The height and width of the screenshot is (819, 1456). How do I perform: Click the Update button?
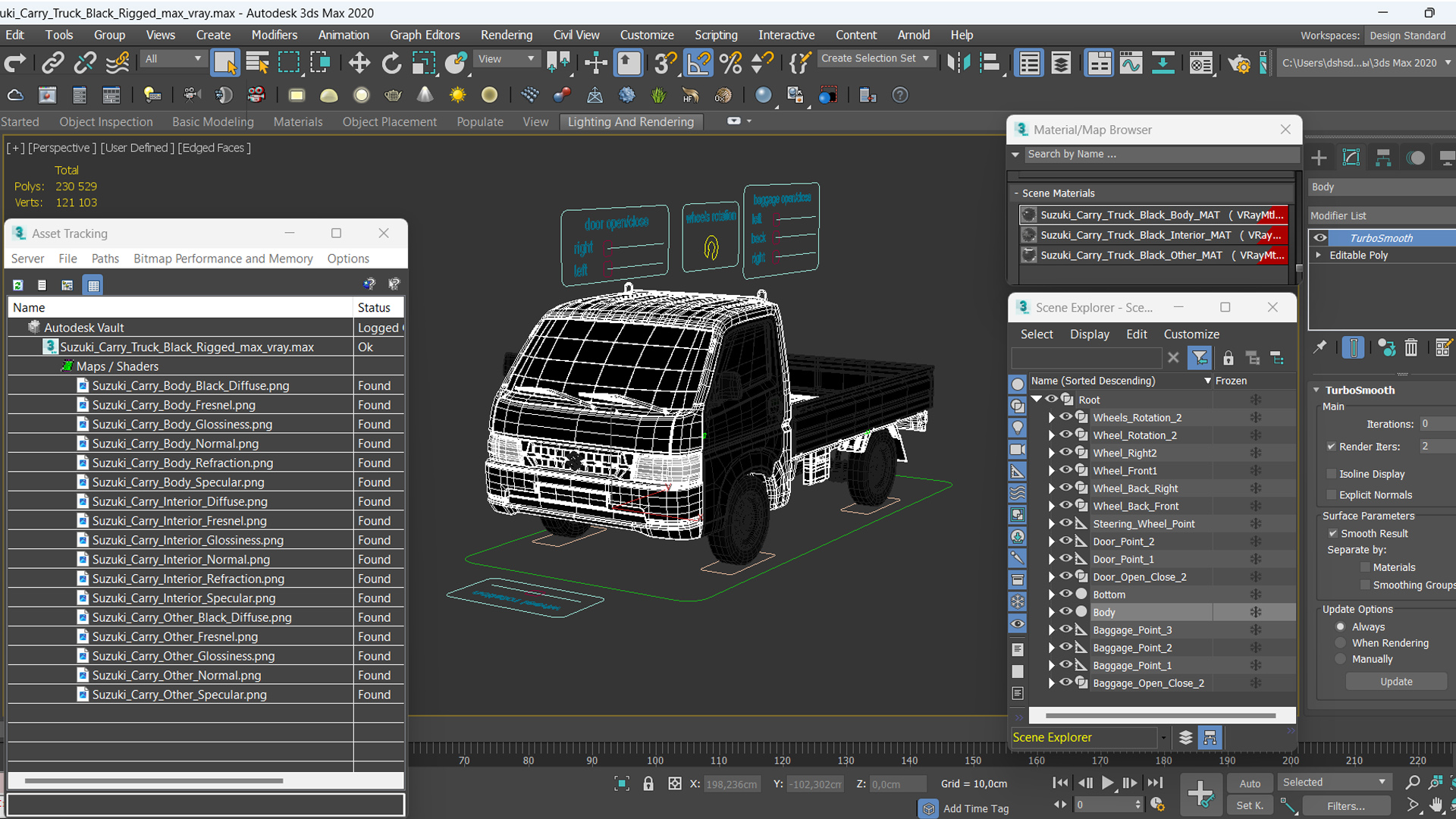pyautogui.click(x=1396, y=682)
